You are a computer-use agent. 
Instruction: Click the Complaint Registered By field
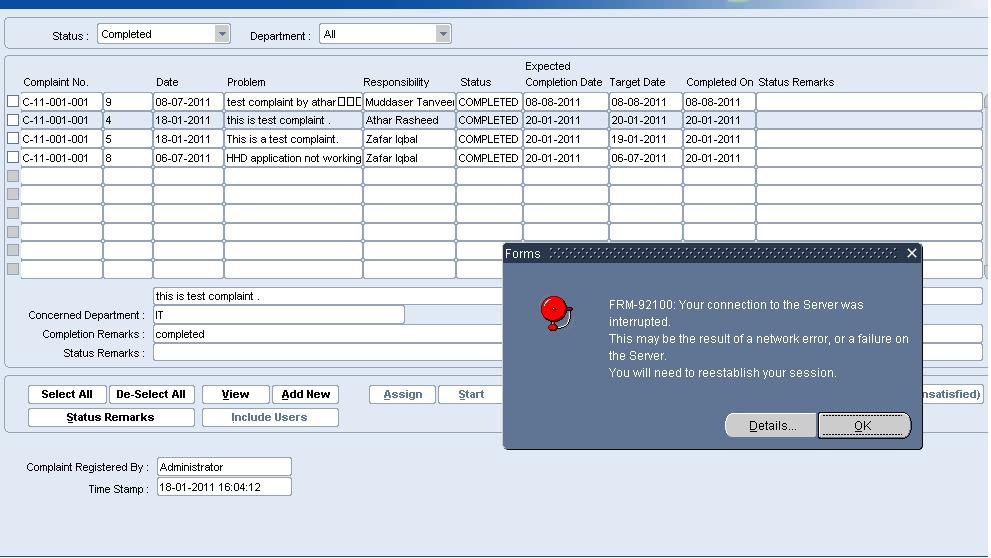pos(224,467)
